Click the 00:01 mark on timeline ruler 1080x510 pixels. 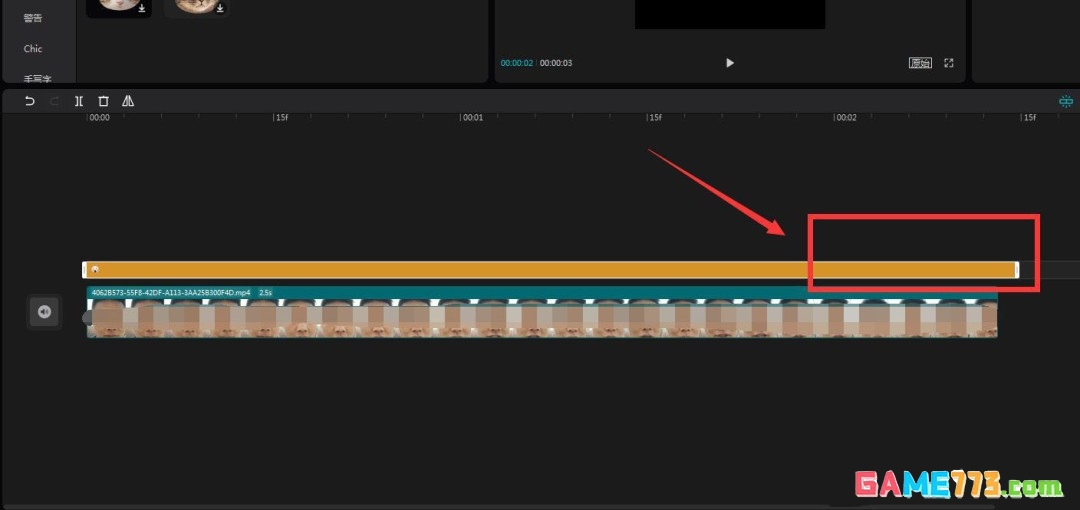471,118
